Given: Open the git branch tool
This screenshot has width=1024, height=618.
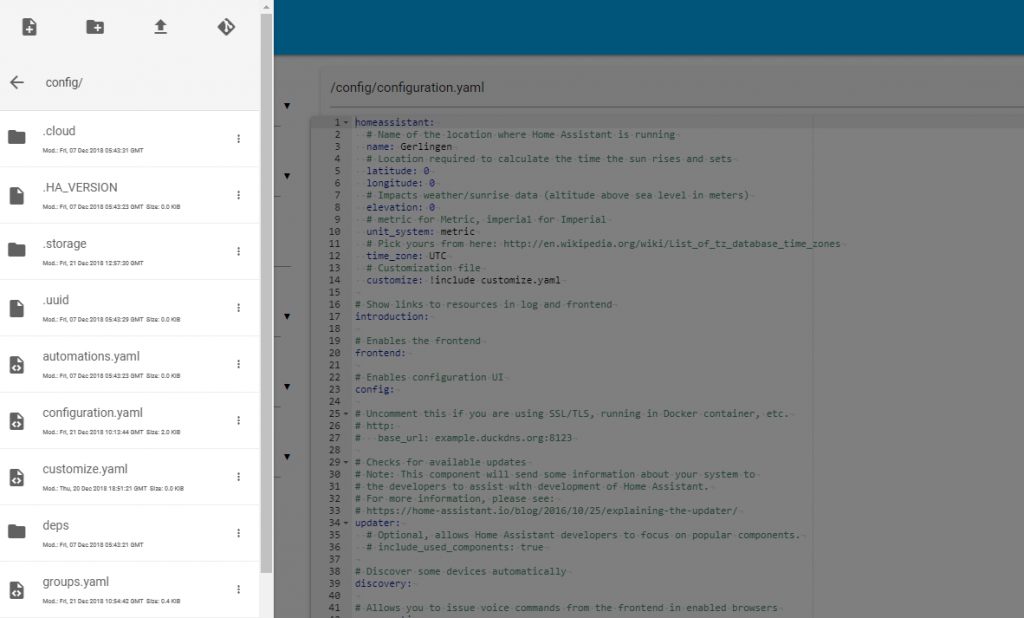Looking at the screenshot, I should (x=226, y=27).
